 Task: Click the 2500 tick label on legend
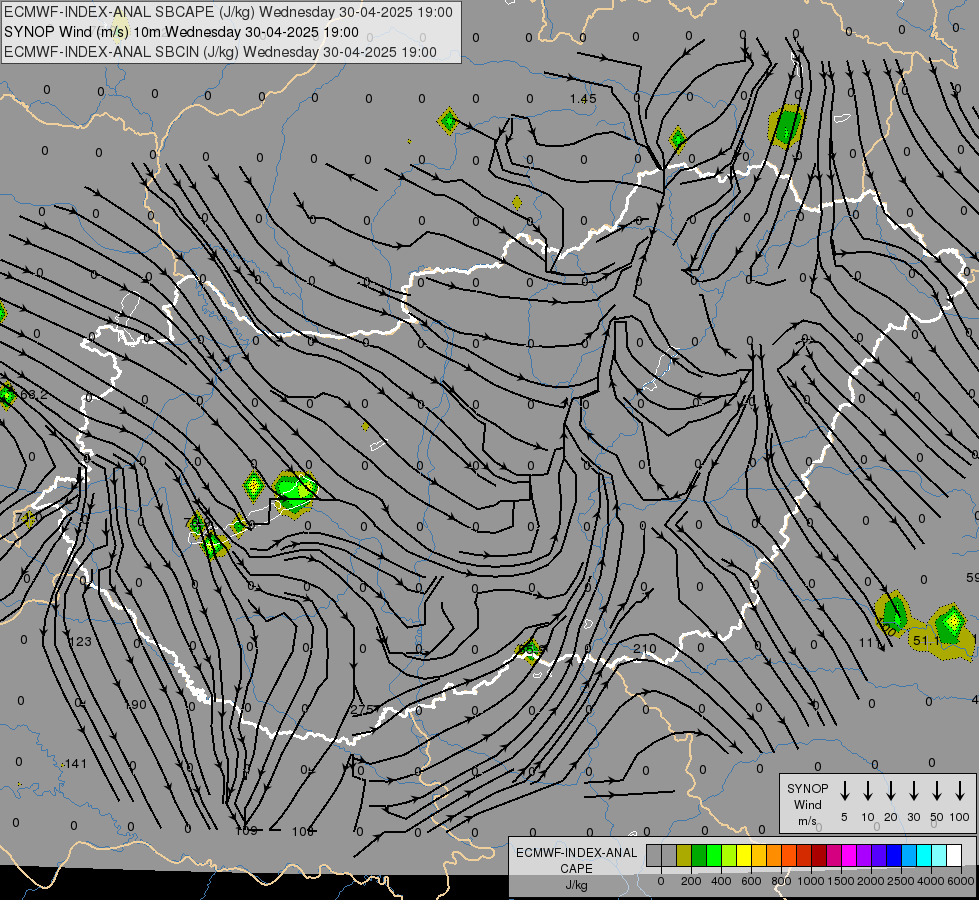click(901, 881)
